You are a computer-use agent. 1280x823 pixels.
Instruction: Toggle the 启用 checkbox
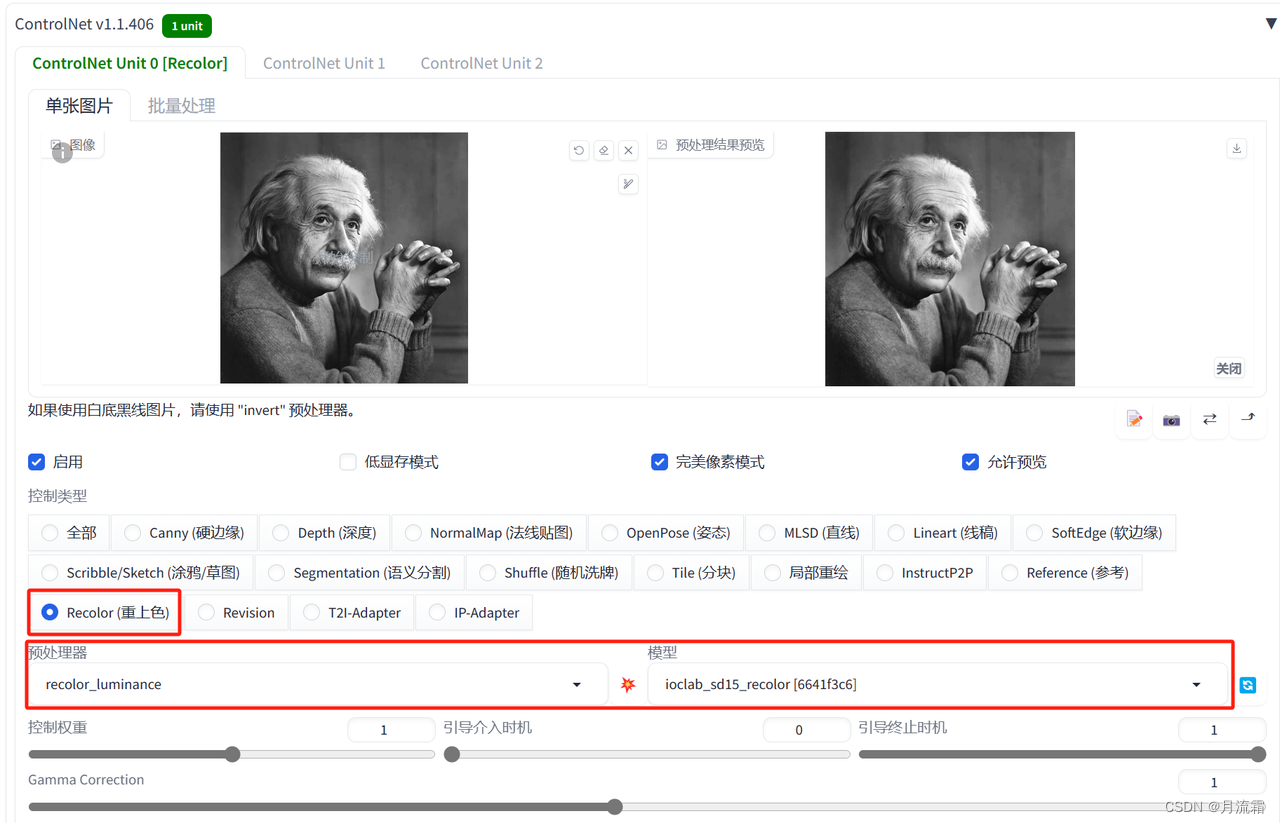pos(37,462)
